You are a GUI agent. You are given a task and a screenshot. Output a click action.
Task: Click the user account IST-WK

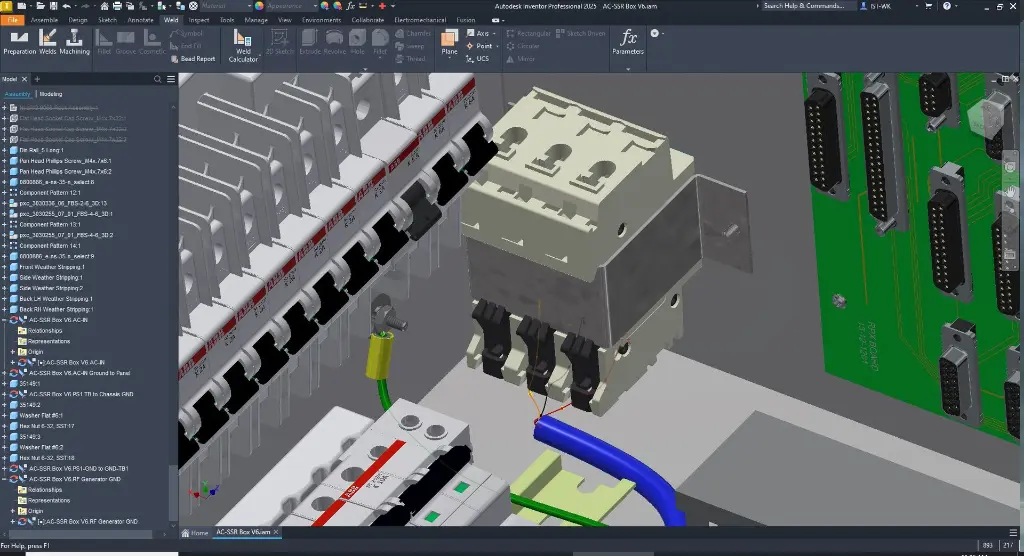(875, 6)
